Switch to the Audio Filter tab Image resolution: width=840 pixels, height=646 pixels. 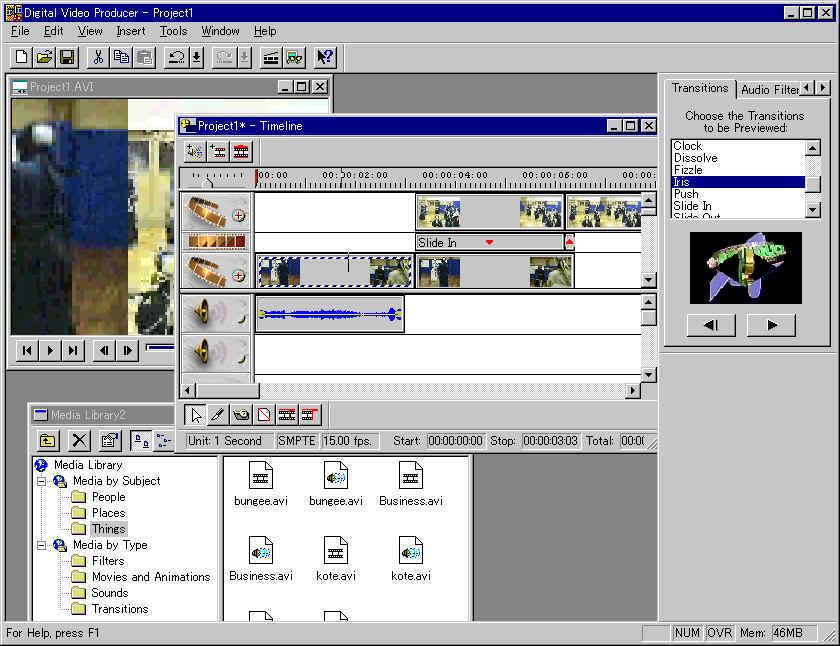click(769, 89)
